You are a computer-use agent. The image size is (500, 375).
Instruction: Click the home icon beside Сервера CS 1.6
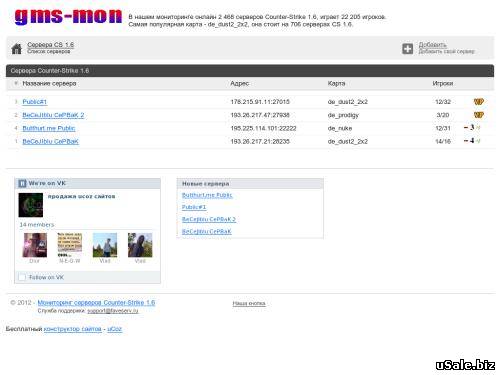(16, 49)
